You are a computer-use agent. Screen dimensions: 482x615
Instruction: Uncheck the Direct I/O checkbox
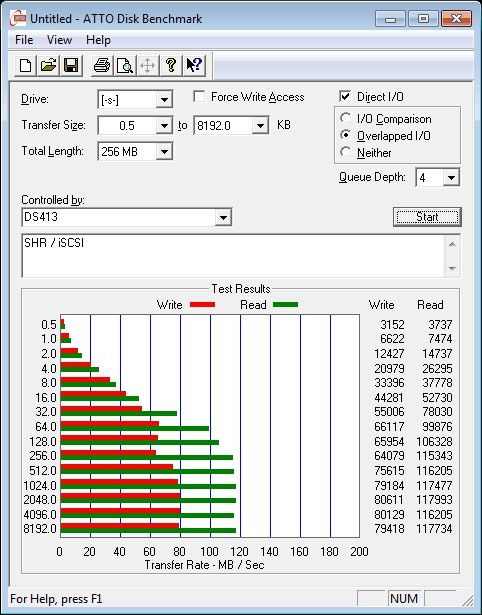345,96
